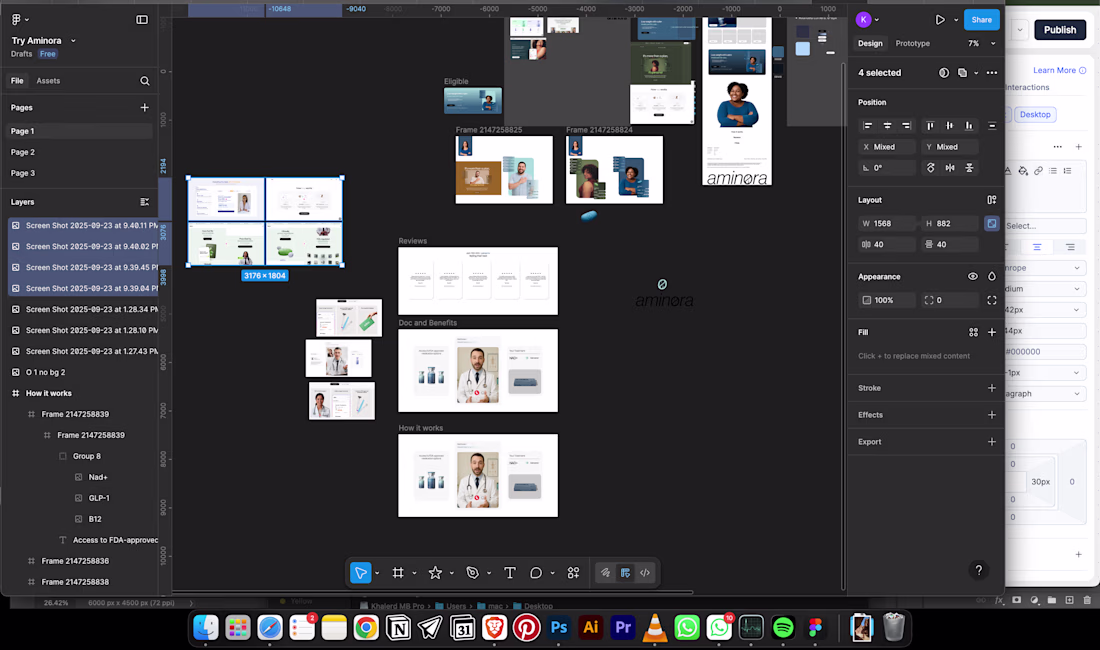
Task: Open the Try Aminora file name dropdown
Action: pos(73,41)
